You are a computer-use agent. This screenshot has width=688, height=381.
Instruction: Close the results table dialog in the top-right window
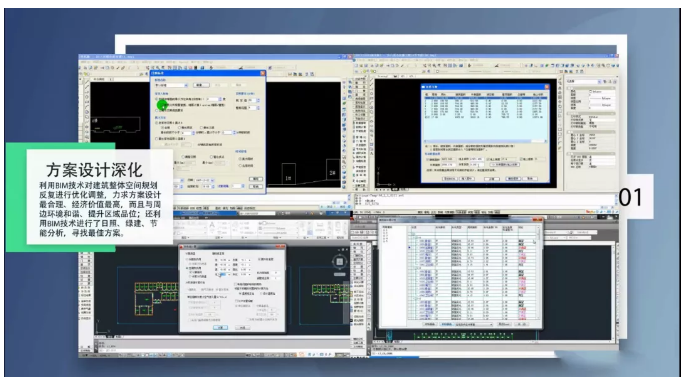(x=546, y=87)
